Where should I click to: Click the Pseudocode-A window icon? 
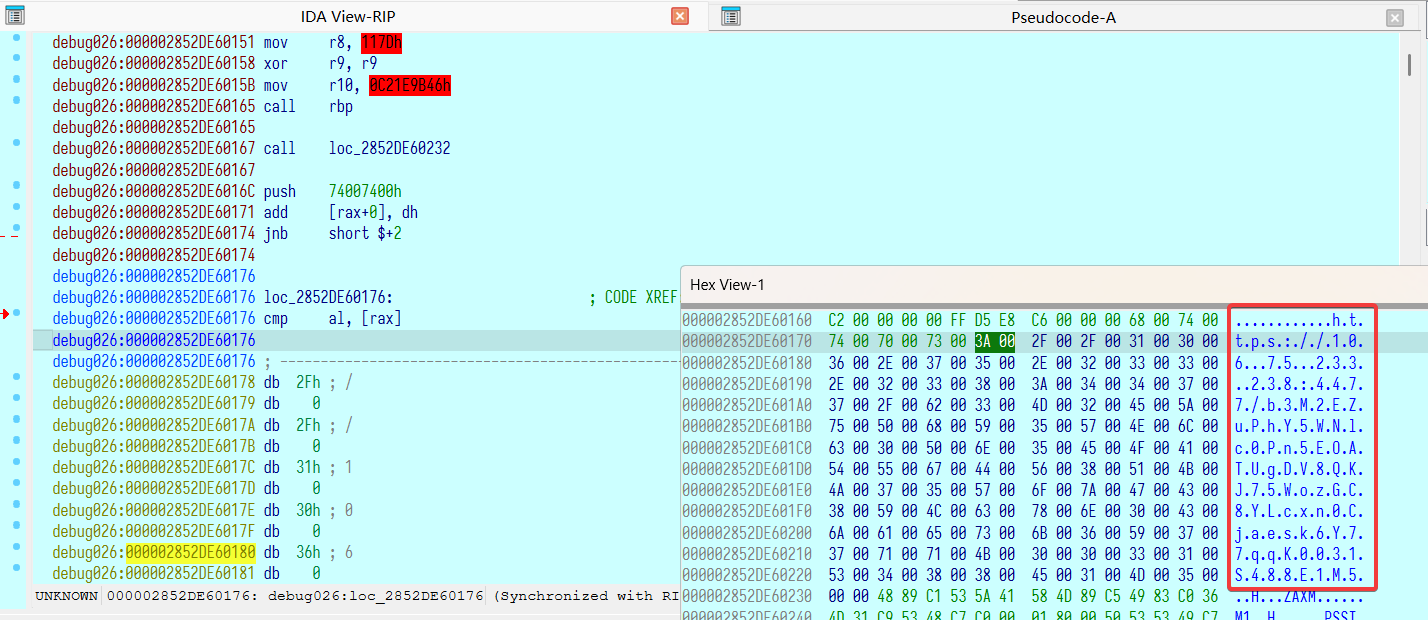point(731,16)
